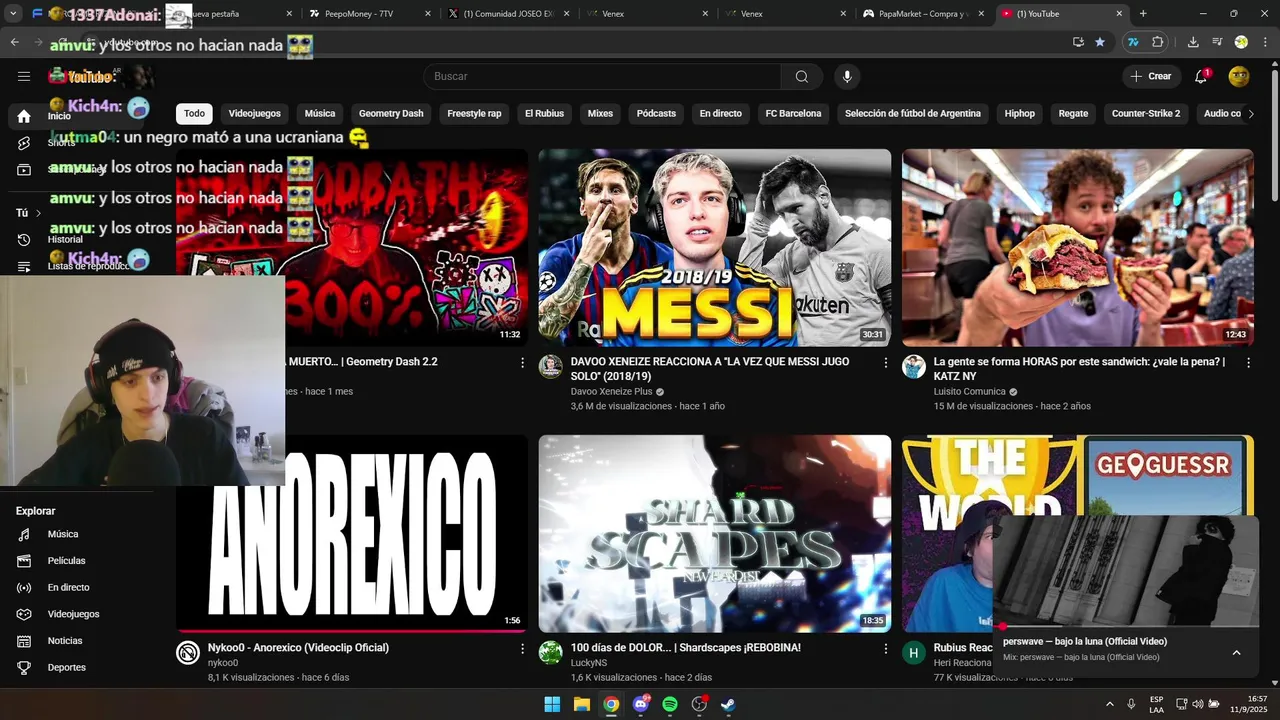The height and width of the screenshot is (720, 1280).
Task: Click the Buscar search field
Action: pyautogui.click(x=602, y=77)
